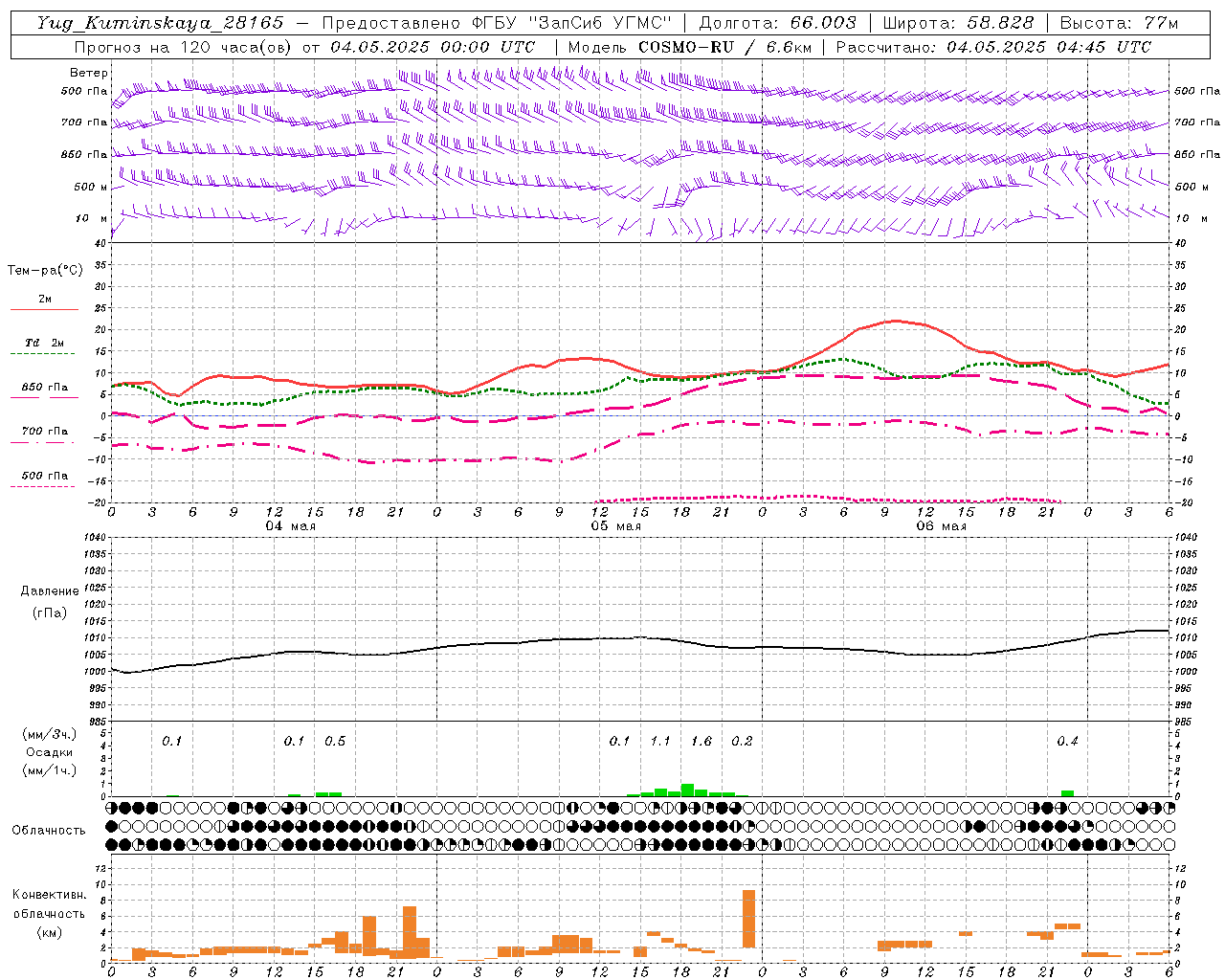Click the 700 гПа temperature legend entry
Screen dimensions: 1225x980
[x=45, y=431]
